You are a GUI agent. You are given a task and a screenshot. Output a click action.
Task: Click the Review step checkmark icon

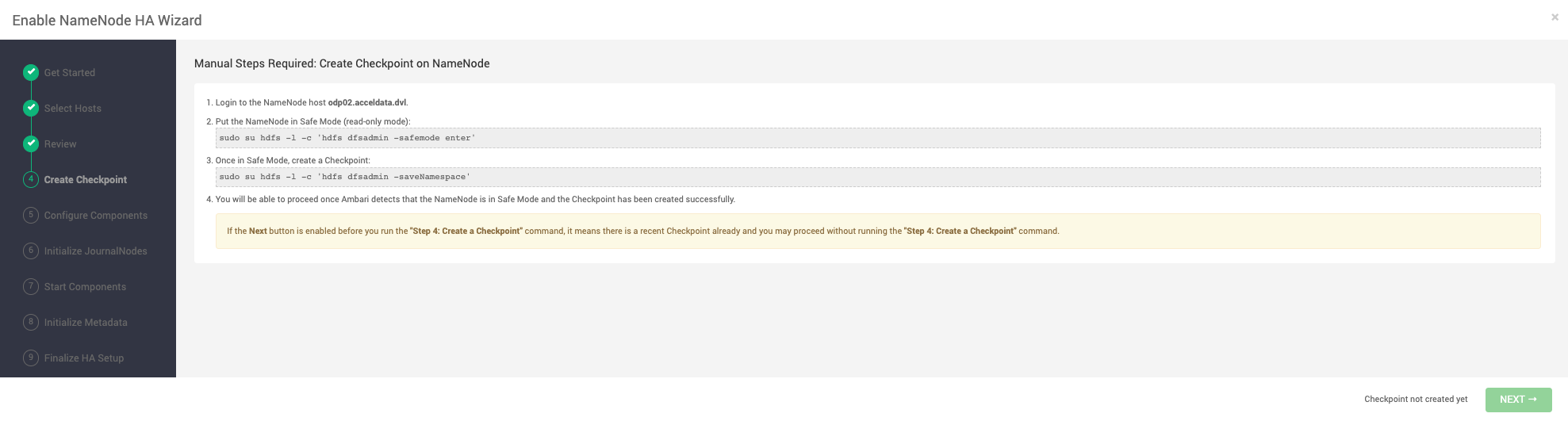click(x=31, y=144)
